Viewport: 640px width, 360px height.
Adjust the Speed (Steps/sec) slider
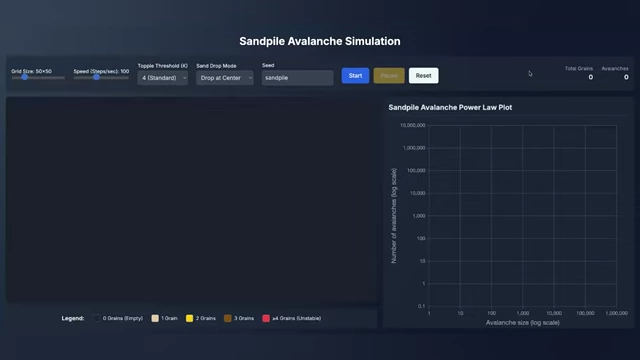(101, 77)
